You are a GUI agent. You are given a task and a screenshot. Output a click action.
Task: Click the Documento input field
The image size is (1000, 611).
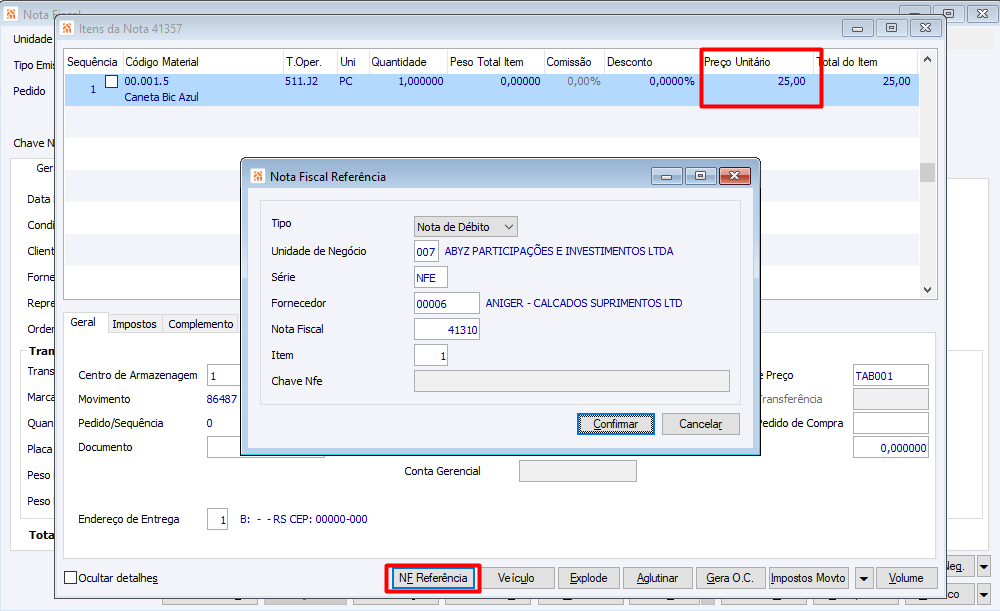pyautogui.click(x=223, y=447)
